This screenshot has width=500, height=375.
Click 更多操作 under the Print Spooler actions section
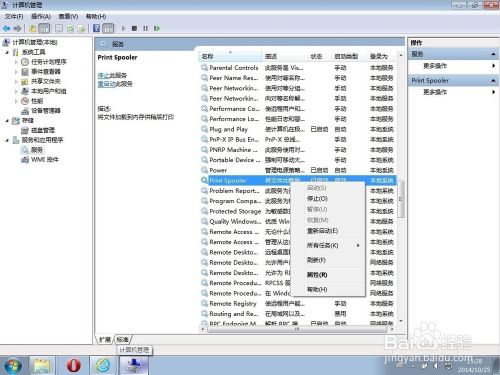coord(435,92)
